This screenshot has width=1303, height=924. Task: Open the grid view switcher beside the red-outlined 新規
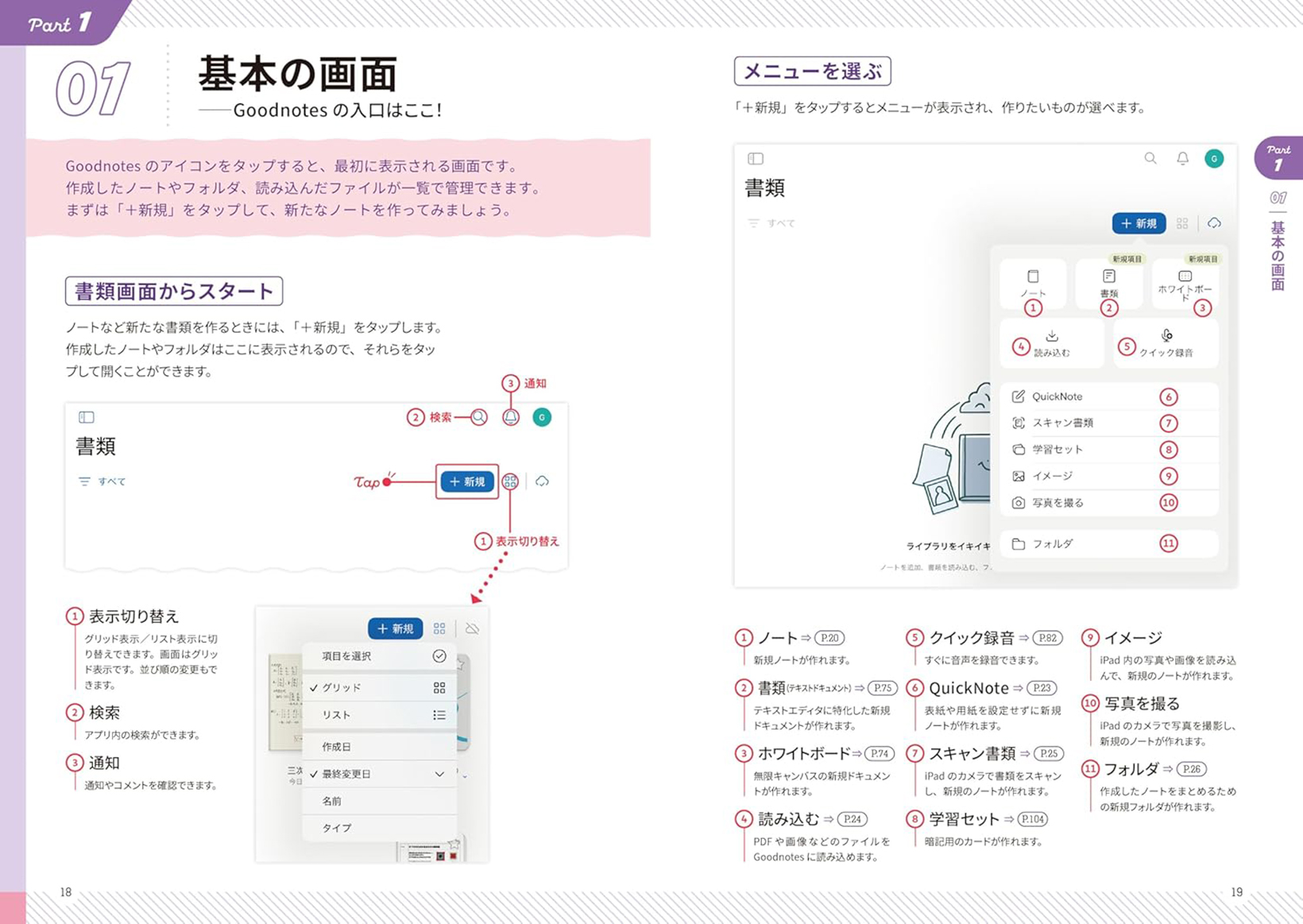click(510, 481)
